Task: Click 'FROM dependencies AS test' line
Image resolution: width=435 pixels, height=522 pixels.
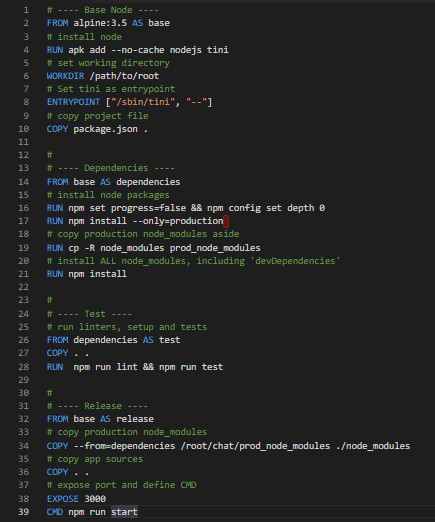Action: [x=114, y=340]
